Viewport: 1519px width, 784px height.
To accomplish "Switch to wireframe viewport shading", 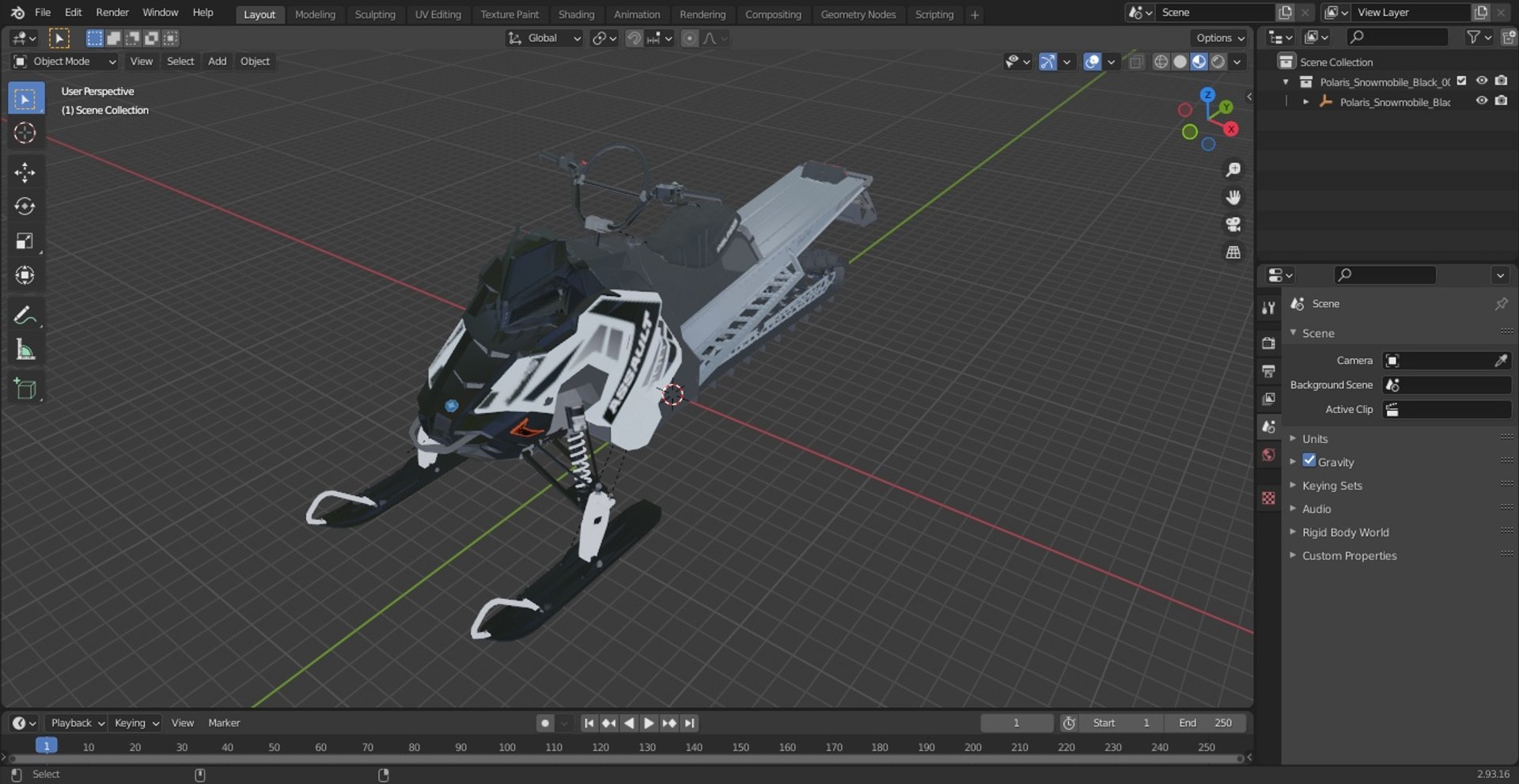I will pyautogui.click(x=1161, y=62).
